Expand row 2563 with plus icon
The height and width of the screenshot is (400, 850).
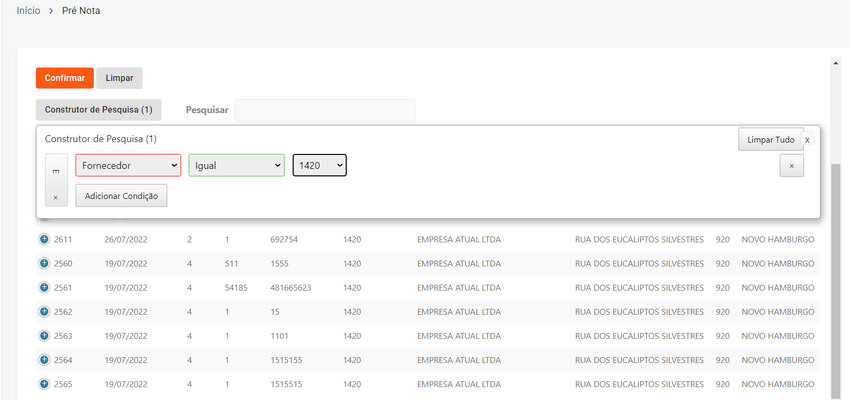pyautogui.click(x=44, y=336)
